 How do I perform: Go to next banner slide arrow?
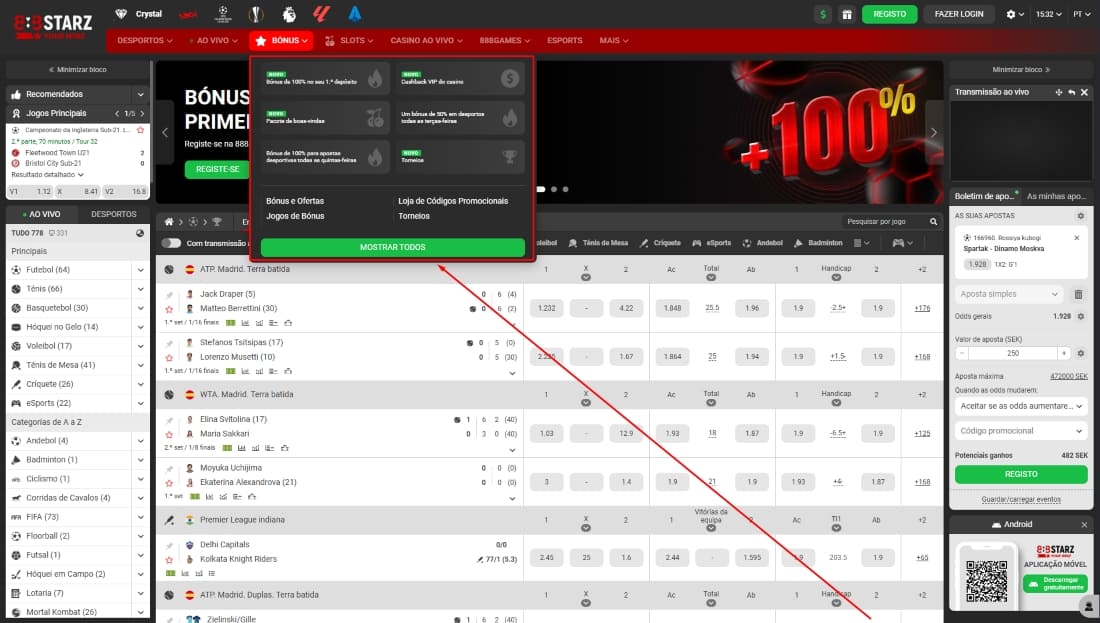point(934,133)
